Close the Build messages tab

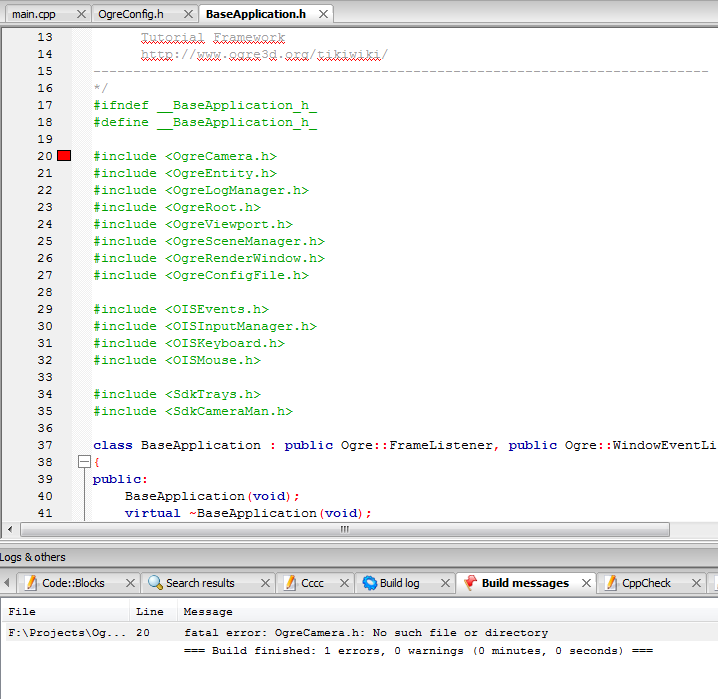point(586,583)
